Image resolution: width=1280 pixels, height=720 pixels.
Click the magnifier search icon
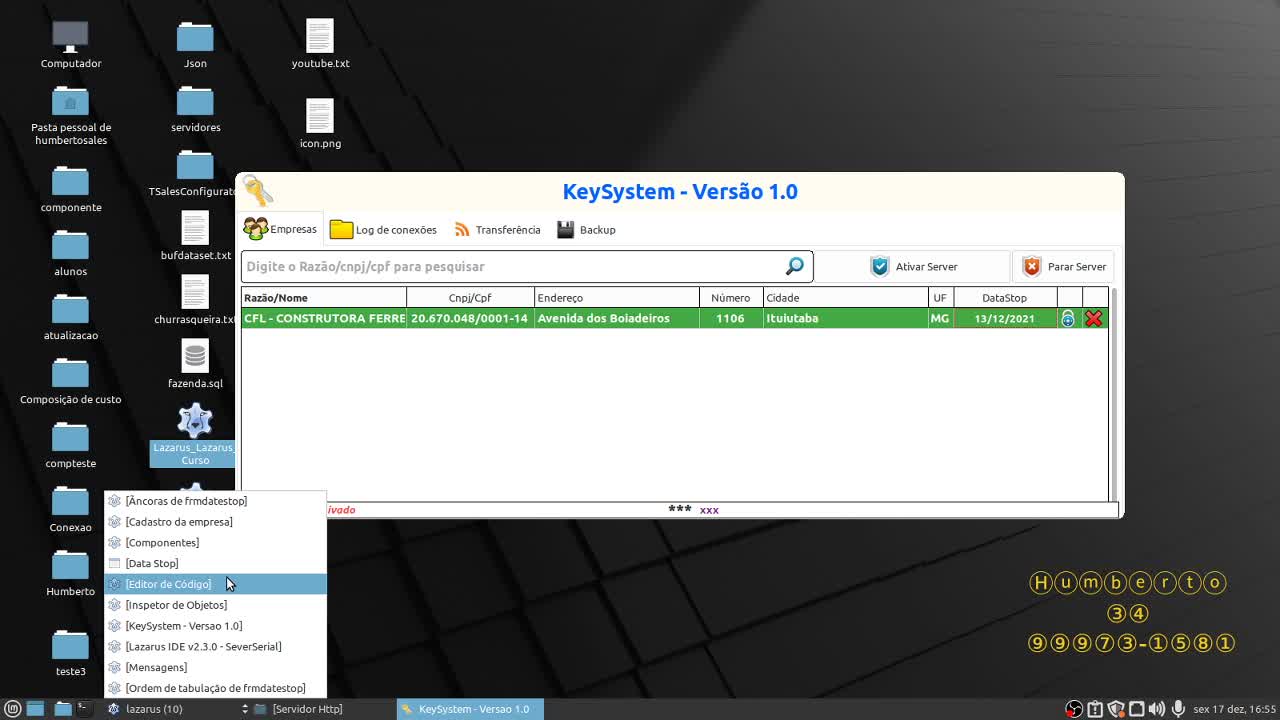(795, 266)
